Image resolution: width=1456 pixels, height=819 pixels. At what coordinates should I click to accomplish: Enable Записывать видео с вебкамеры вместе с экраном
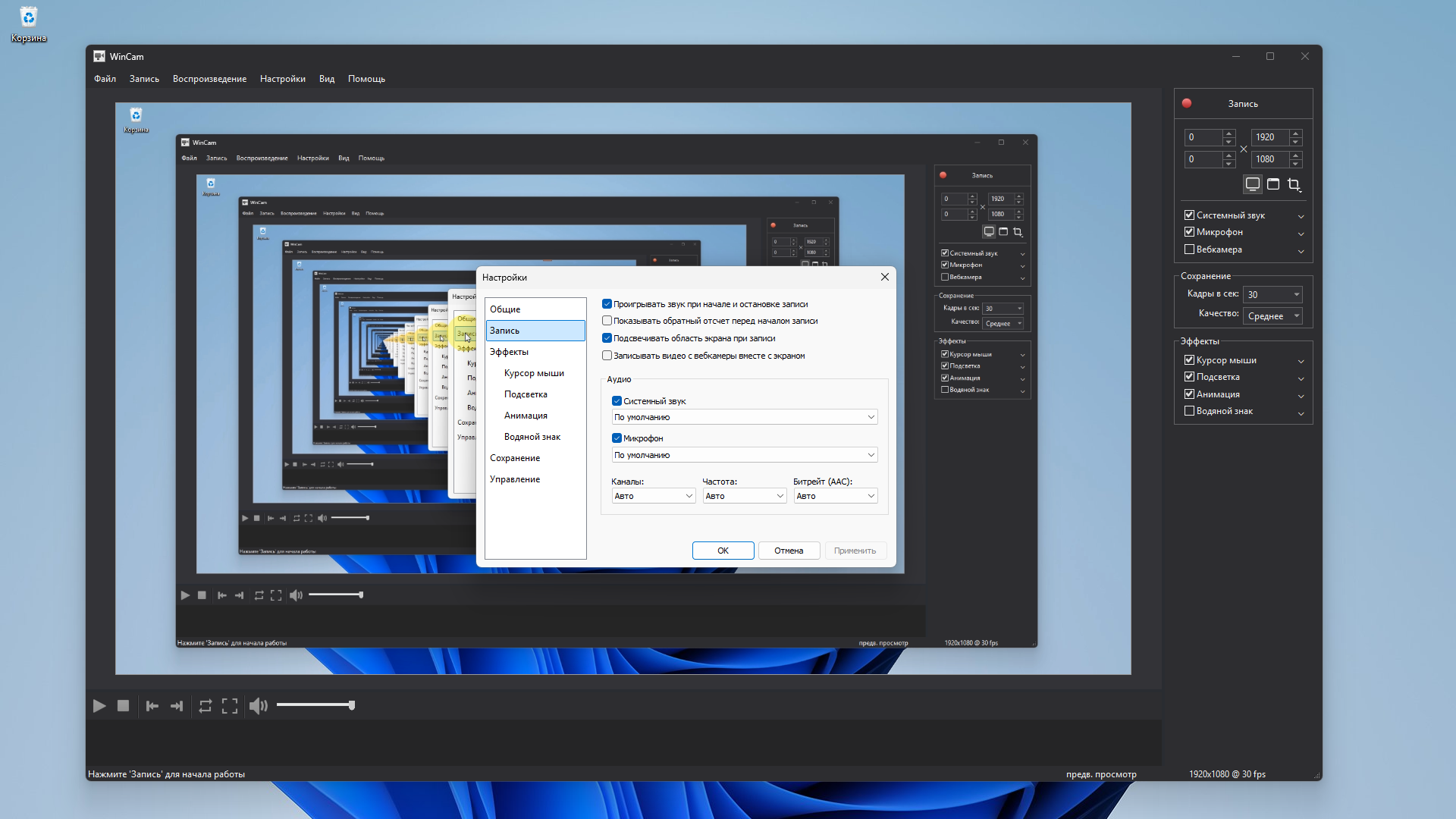[607, 356]
